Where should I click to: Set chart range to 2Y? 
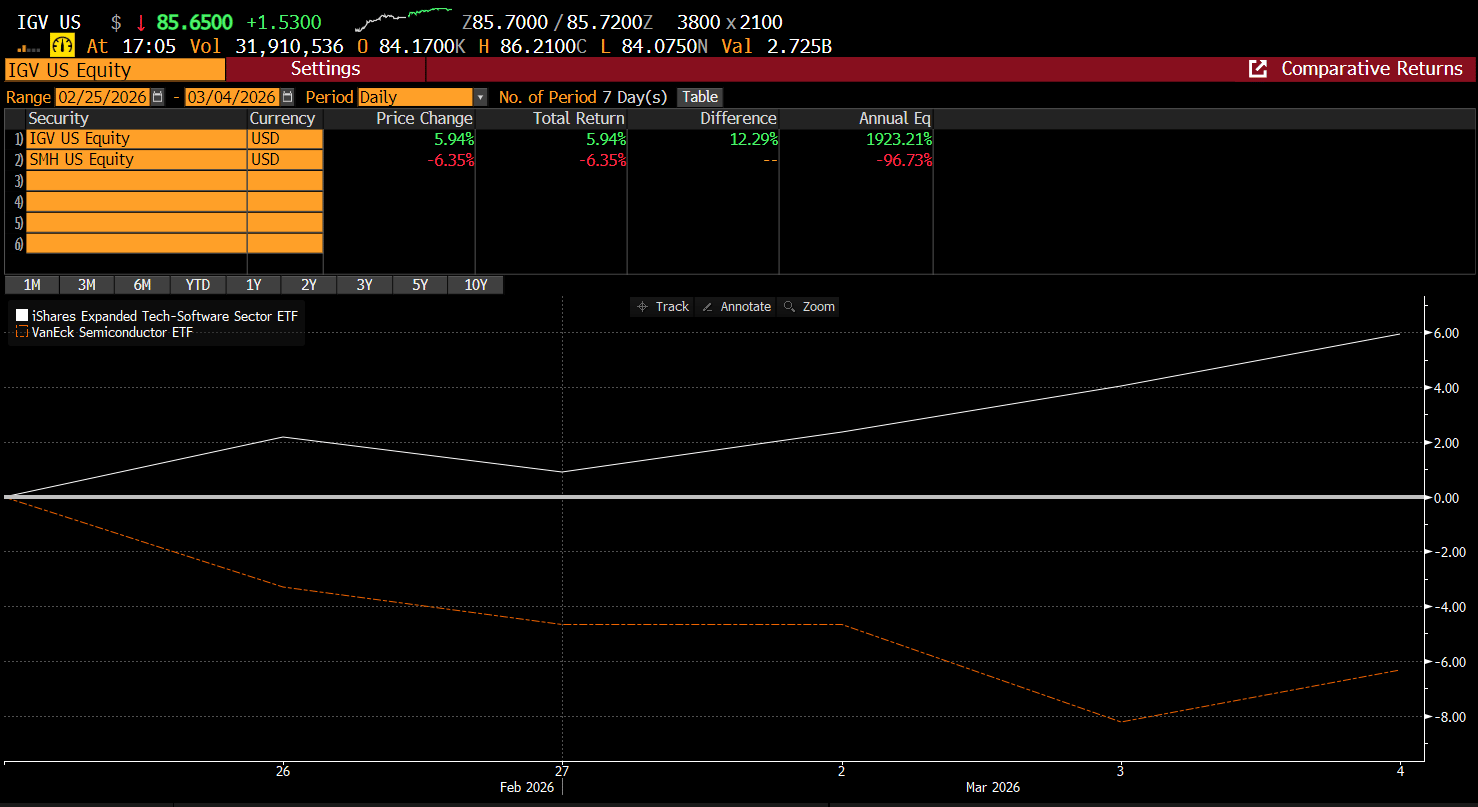[x=309, y=285]
